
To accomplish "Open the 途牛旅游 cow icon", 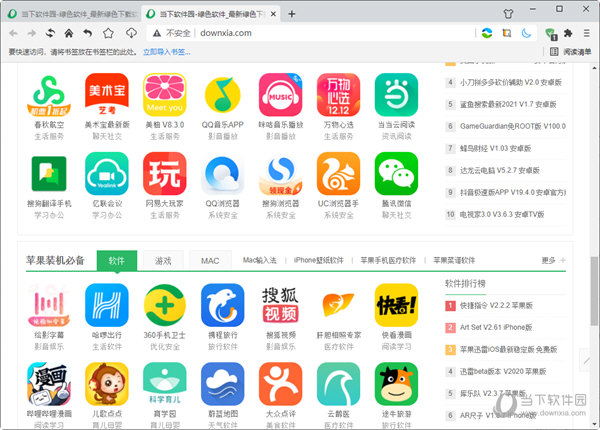I will tap(396, 384).
